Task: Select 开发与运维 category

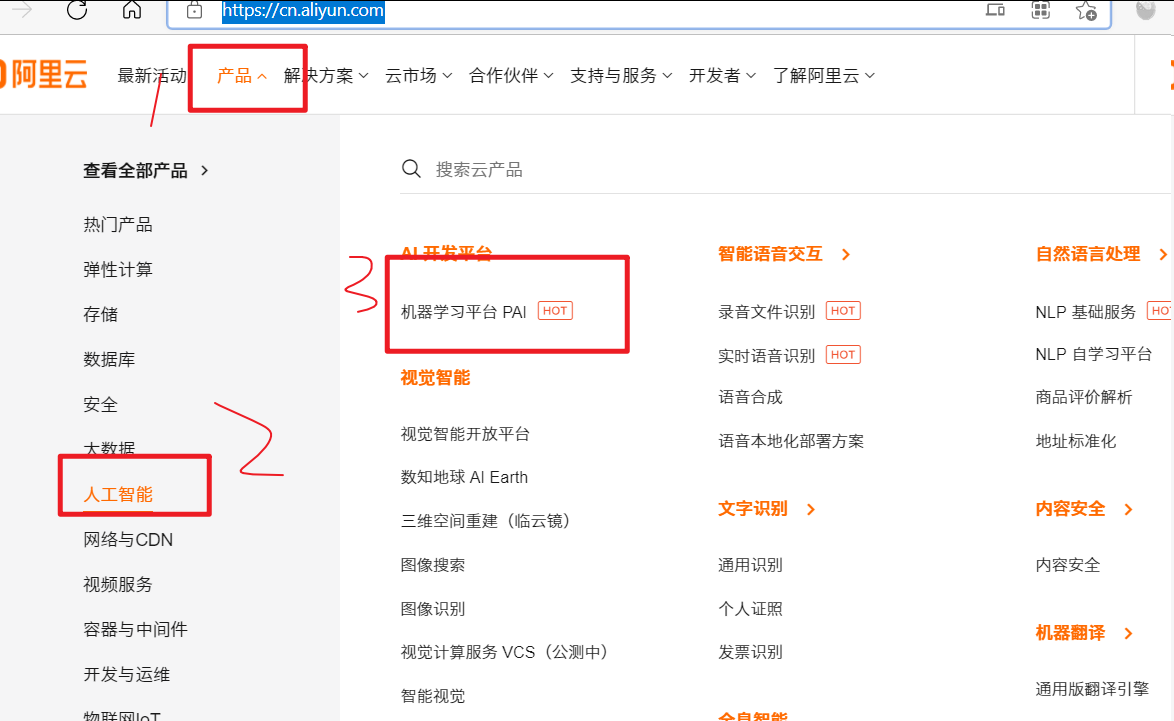Action: click(127, 675)
